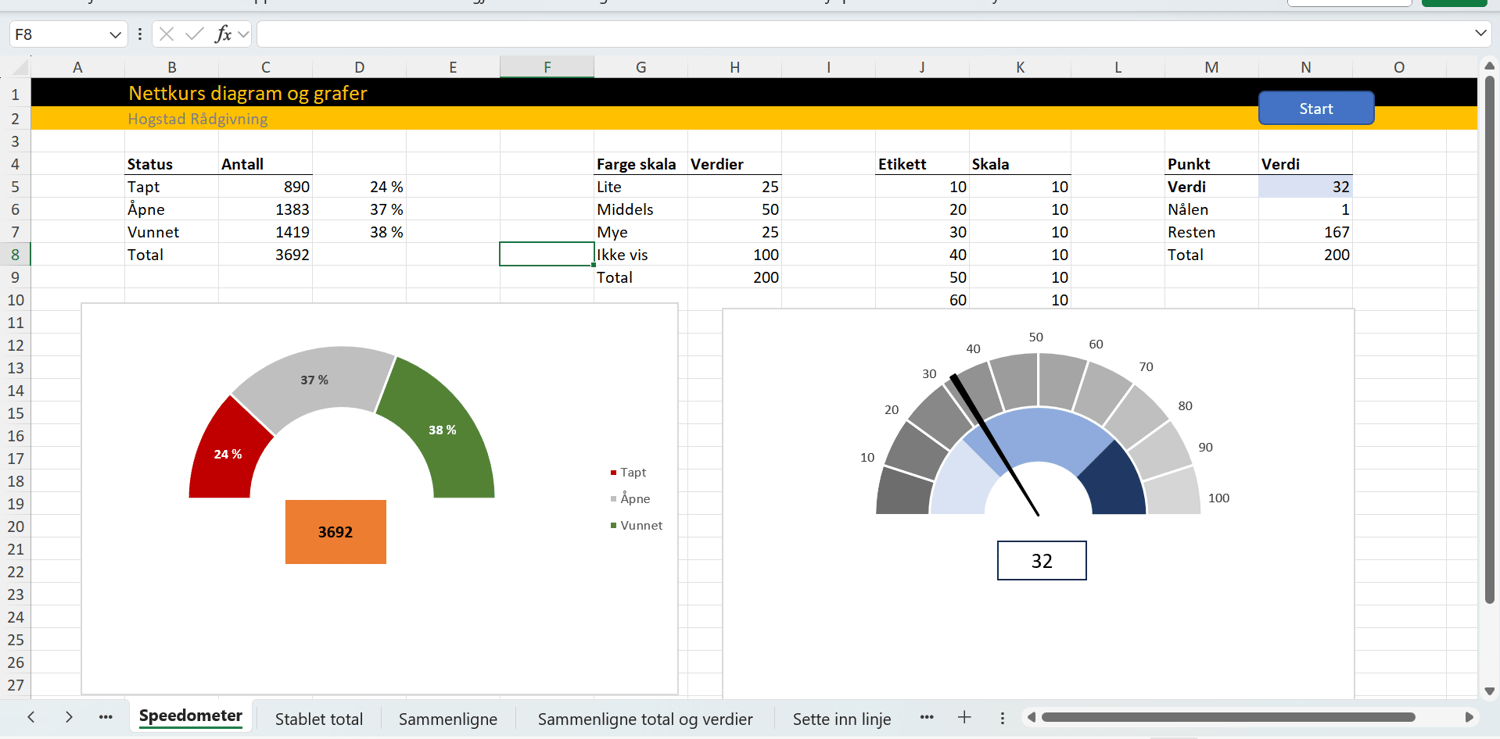This screenshot has height=739, width=1500.
Task: Open sheet options via the vertical ellipsis icon
Action: [1002, 717]
